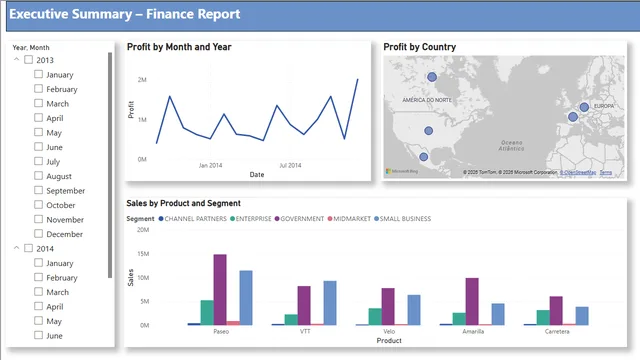Viewport: 640px width, 360px height.
Task: Check February under 2014
Action: tap(38, 277)
